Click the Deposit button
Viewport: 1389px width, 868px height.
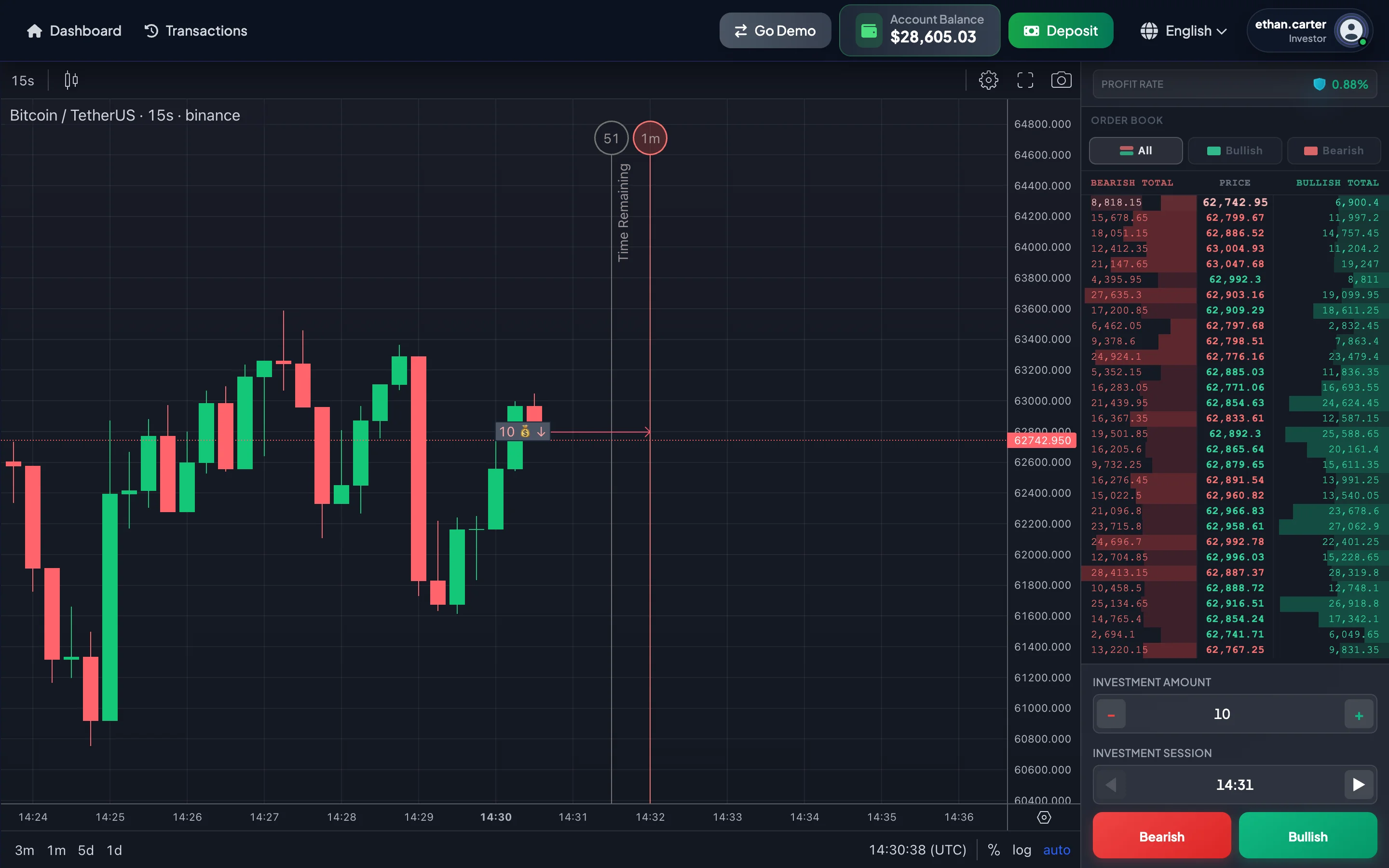point(1061,30)
